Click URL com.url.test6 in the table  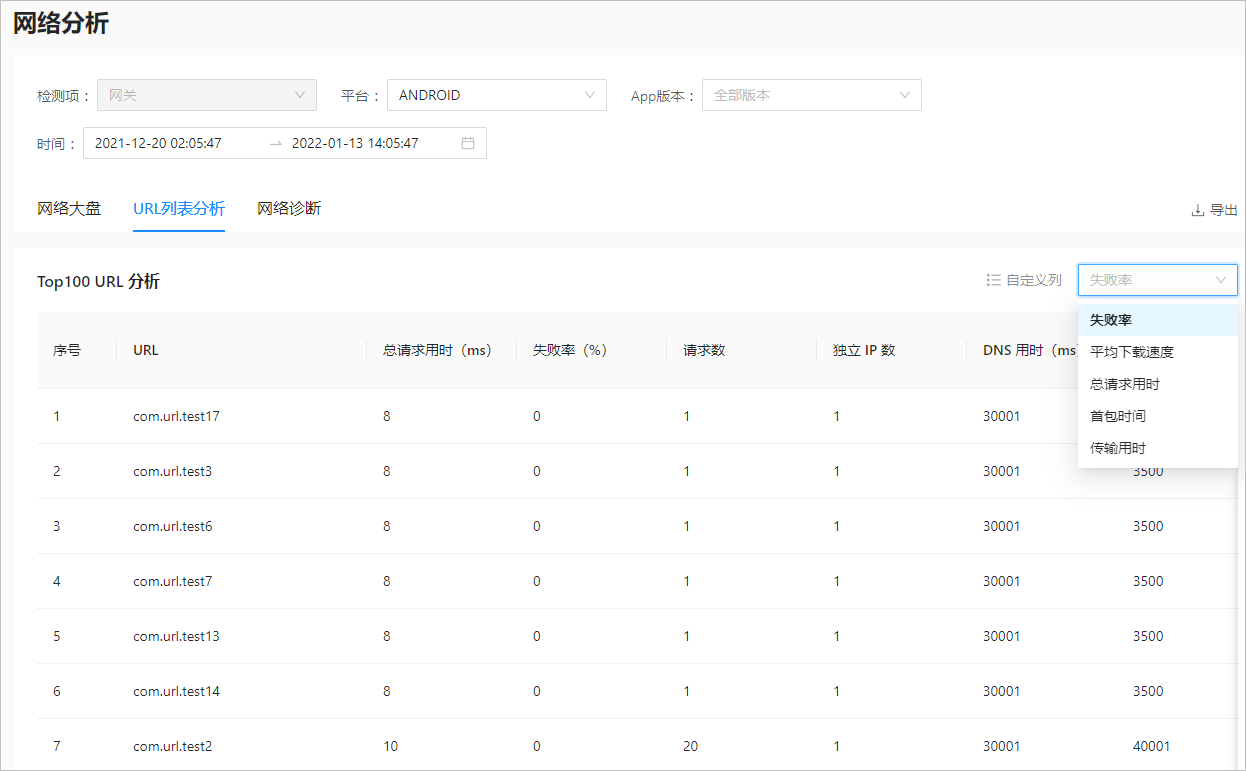click(x=172, y=526)
